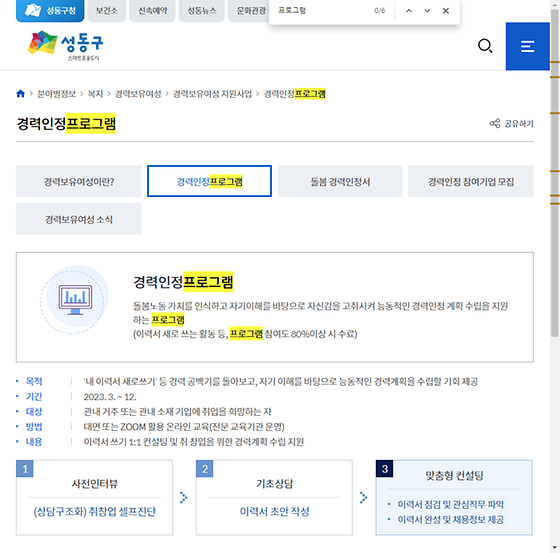Select the 성동뉴스 top tab
Image resolution: width=560 pixels, height=553 pixels.
(202, 10)
